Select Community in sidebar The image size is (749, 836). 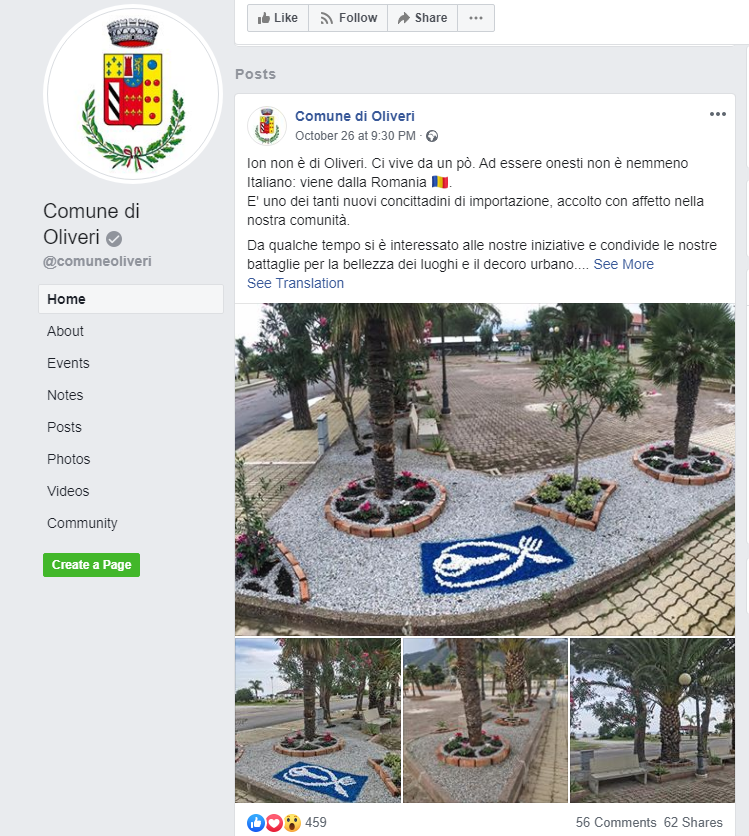point(82,523)
